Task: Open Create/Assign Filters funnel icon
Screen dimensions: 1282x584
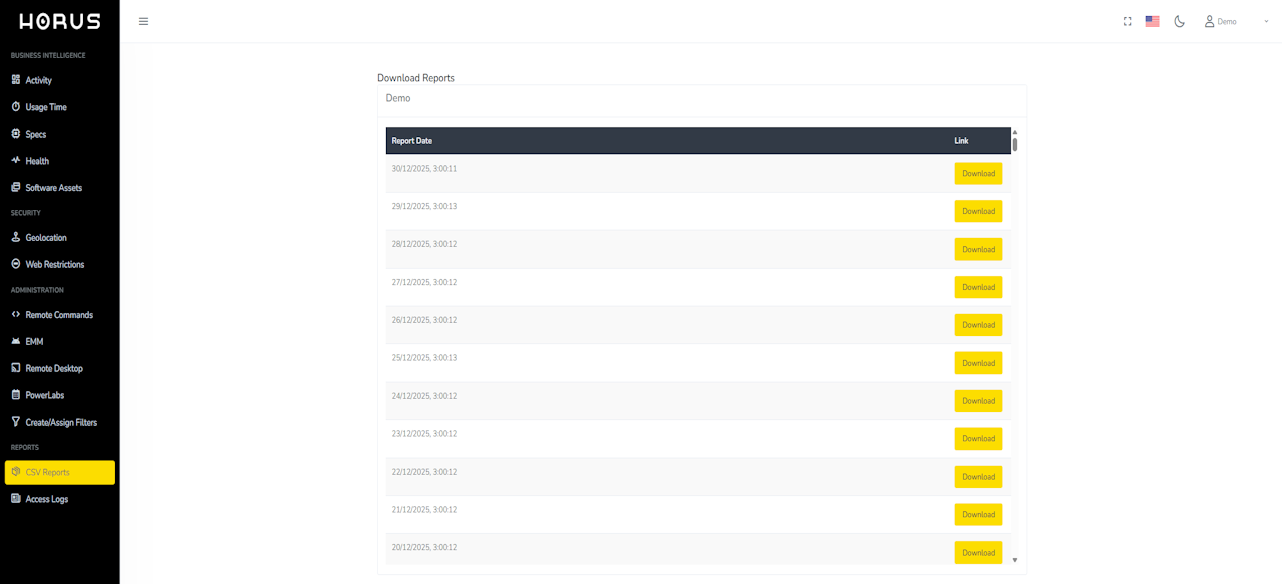Action: (x=16, y=422)
